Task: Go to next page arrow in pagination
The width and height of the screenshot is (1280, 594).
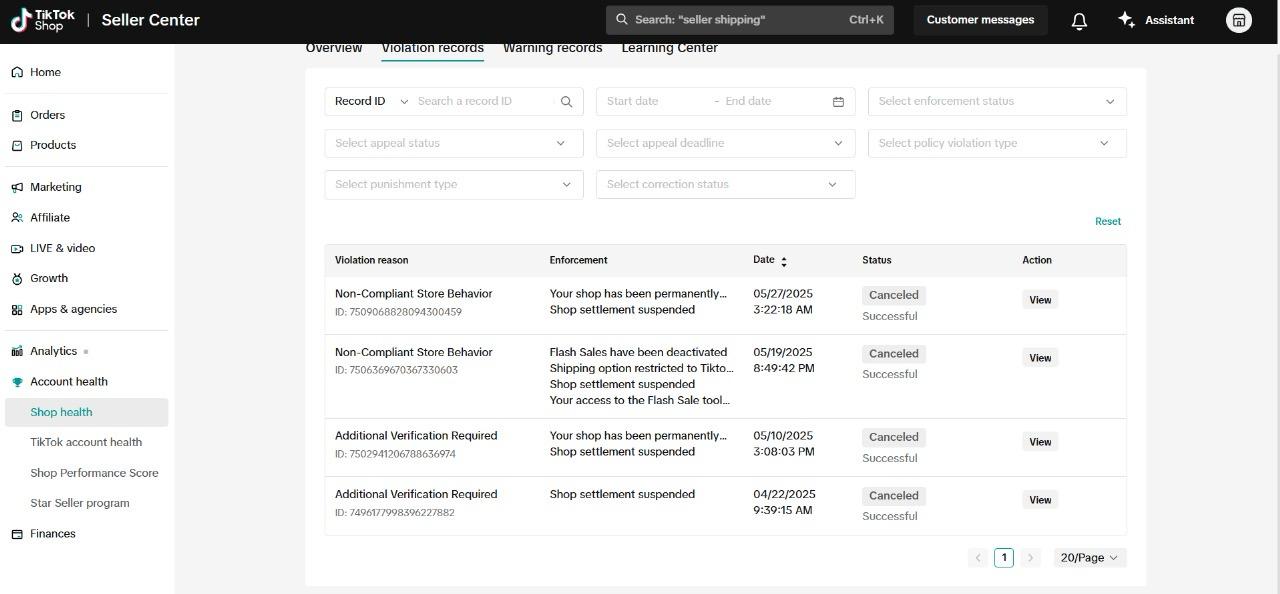Action: pos(1030,558)
